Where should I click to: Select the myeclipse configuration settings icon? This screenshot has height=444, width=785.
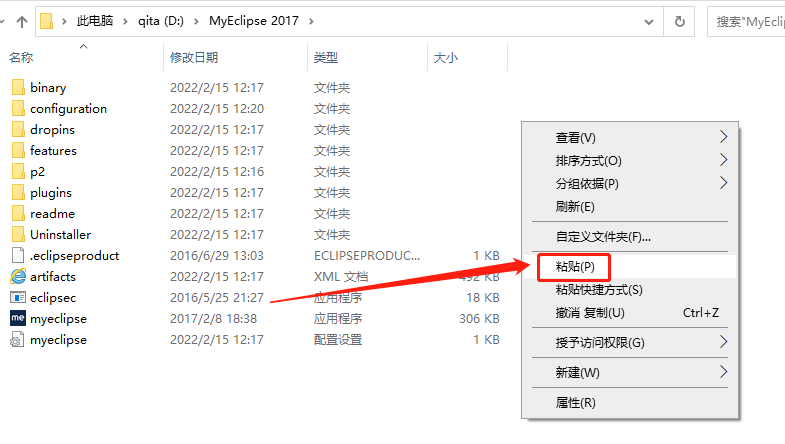coord(18,339)
